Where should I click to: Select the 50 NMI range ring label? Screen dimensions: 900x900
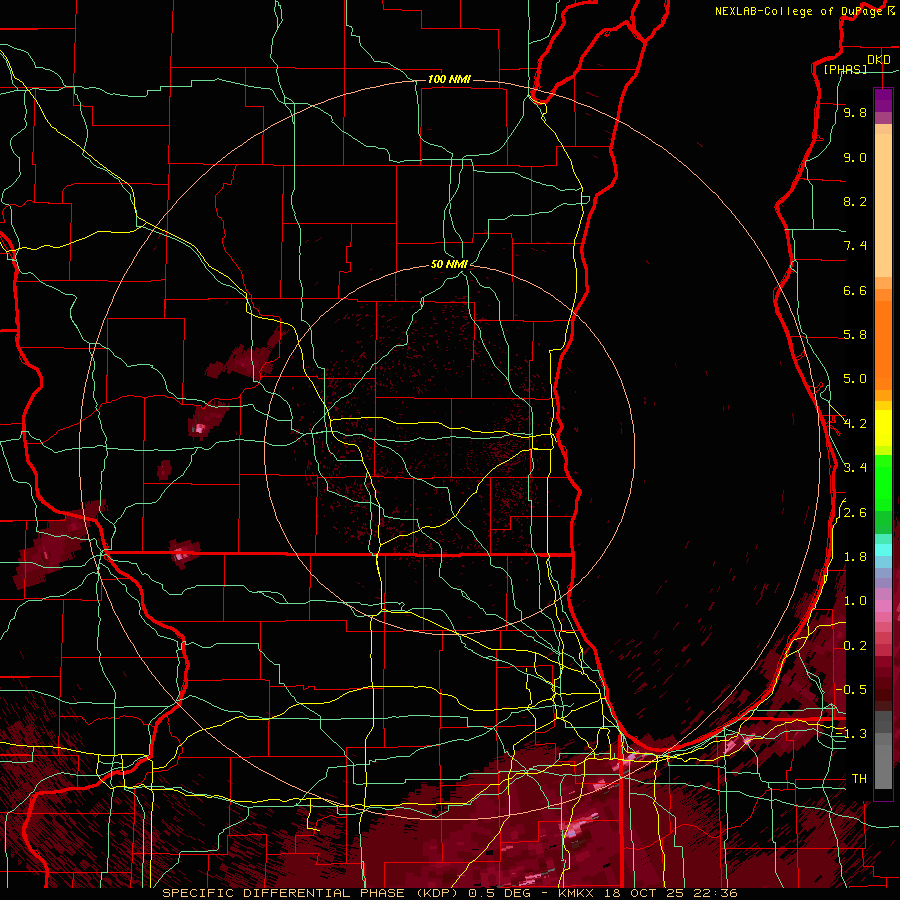pyautogui.click(x=449, y=264)
